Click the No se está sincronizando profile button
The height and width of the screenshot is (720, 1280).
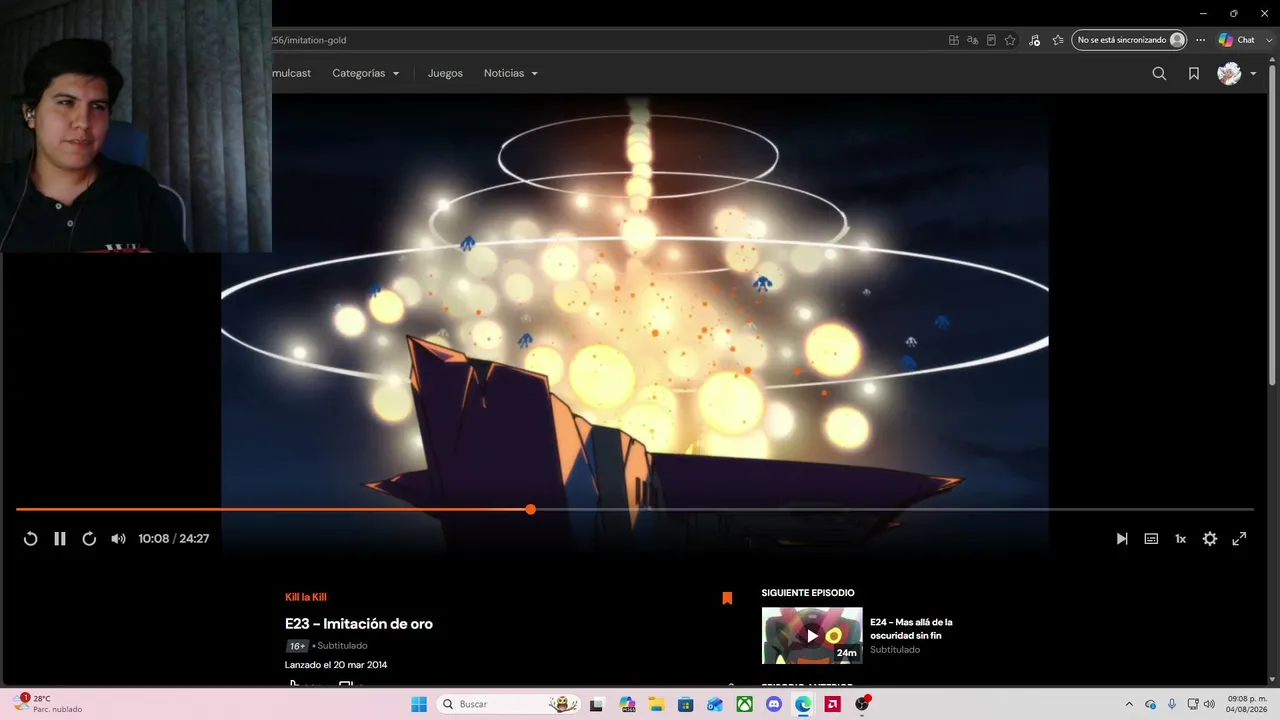pos(1129,40)
